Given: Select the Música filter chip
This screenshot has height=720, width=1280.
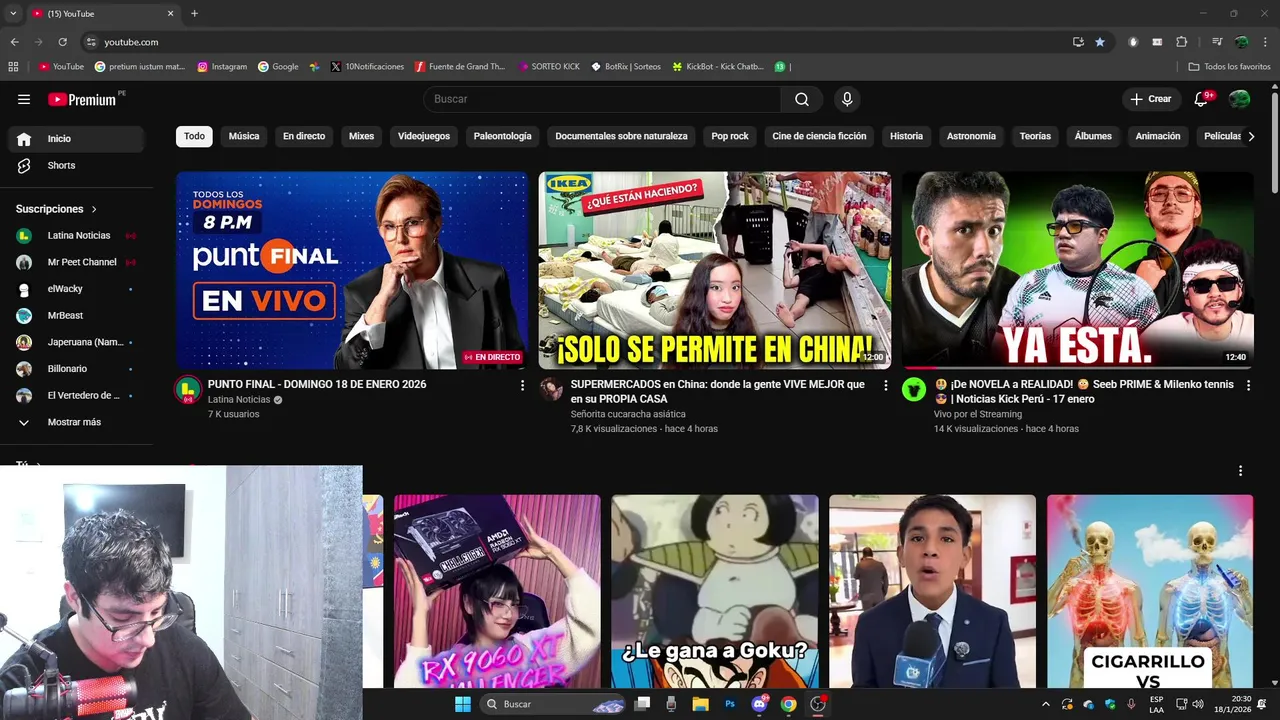Looking at the screenshot, I should pos(244,136).
